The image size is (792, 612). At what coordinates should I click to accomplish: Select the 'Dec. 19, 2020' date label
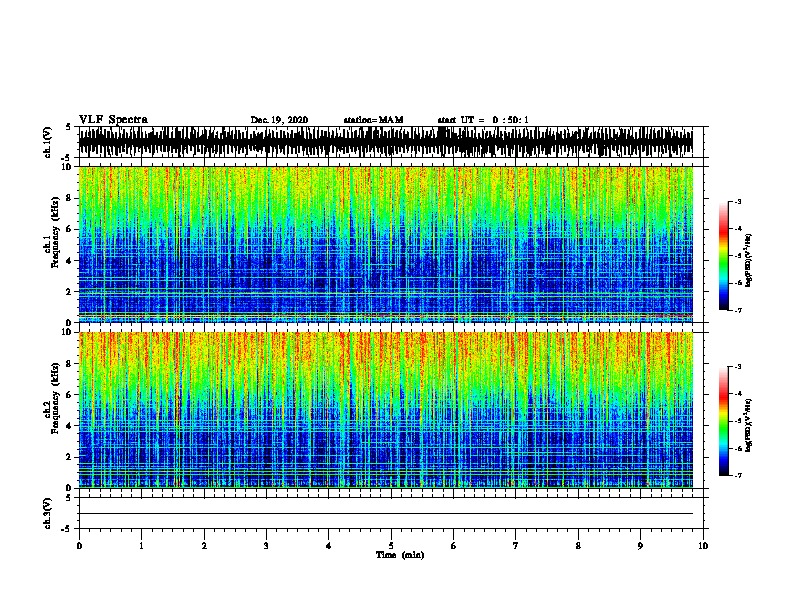(x=279, y=120)
